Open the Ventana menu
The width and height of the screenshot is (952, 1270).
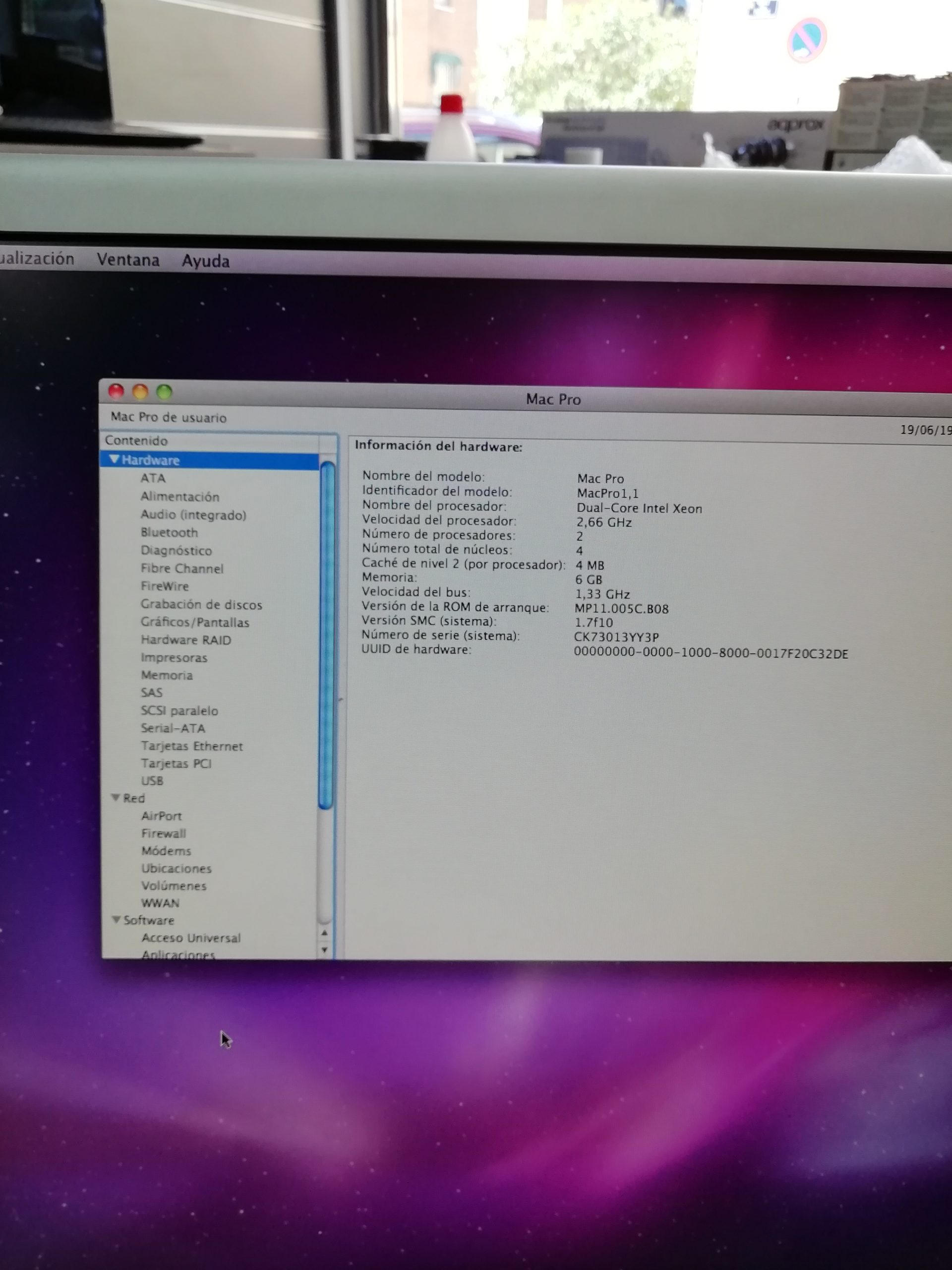click(x=128, y=260)
